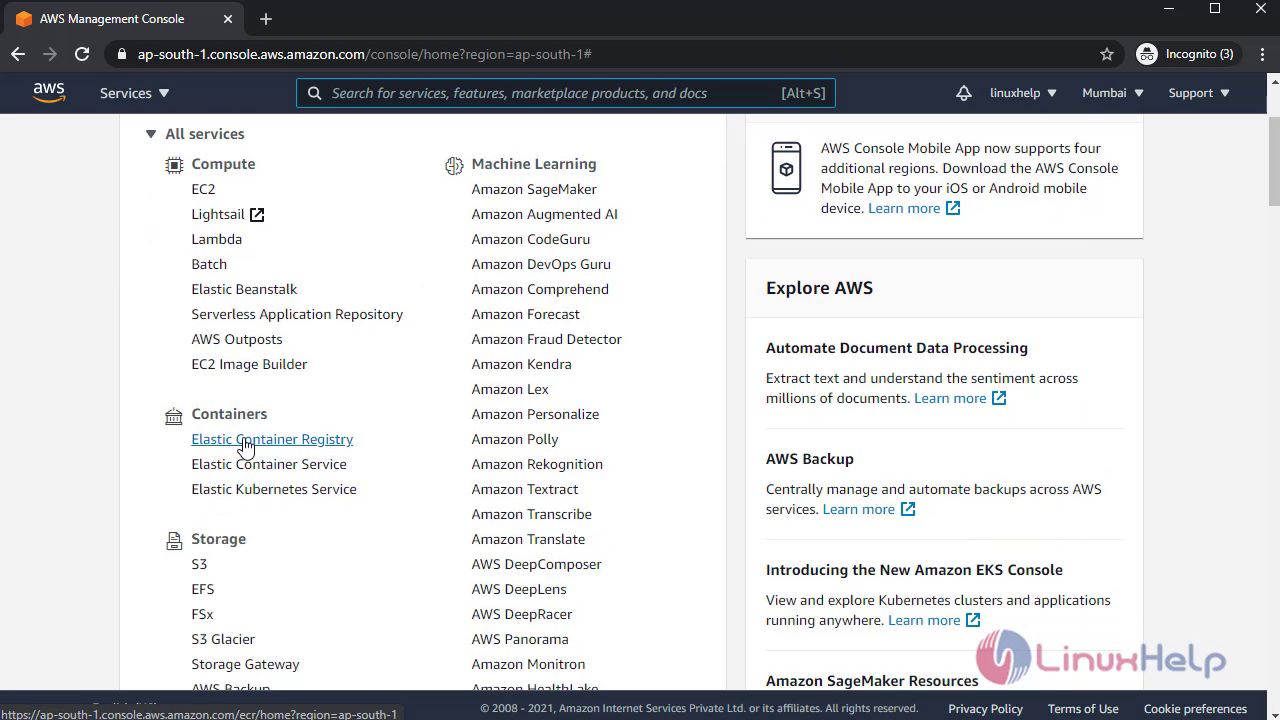Image resolution: width=1280 pixels, height=720 pixels.
Task: Click the page vertical scrollbar thumb
Action: click(1273, 160)
